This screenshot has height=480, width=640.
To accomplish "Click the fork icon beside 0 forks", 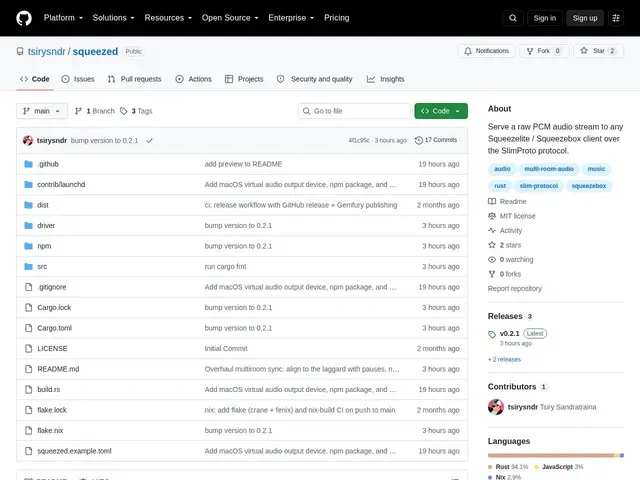I will 492,274.
